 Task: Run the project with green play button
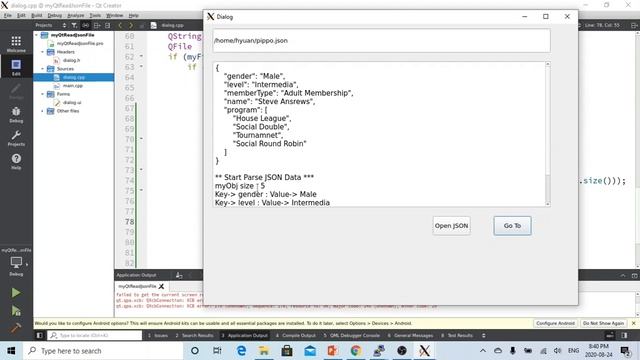tap(16, 293)
